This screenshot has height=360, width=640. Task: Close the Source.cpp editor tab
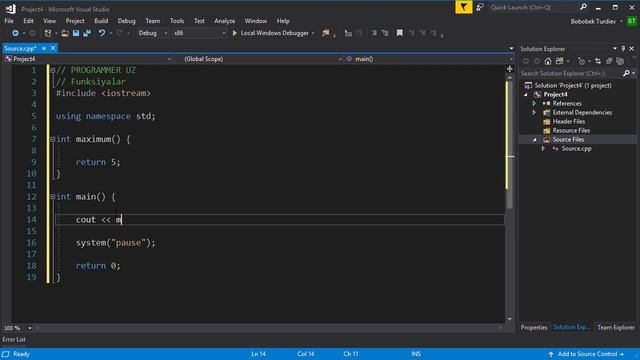(53, 48)
